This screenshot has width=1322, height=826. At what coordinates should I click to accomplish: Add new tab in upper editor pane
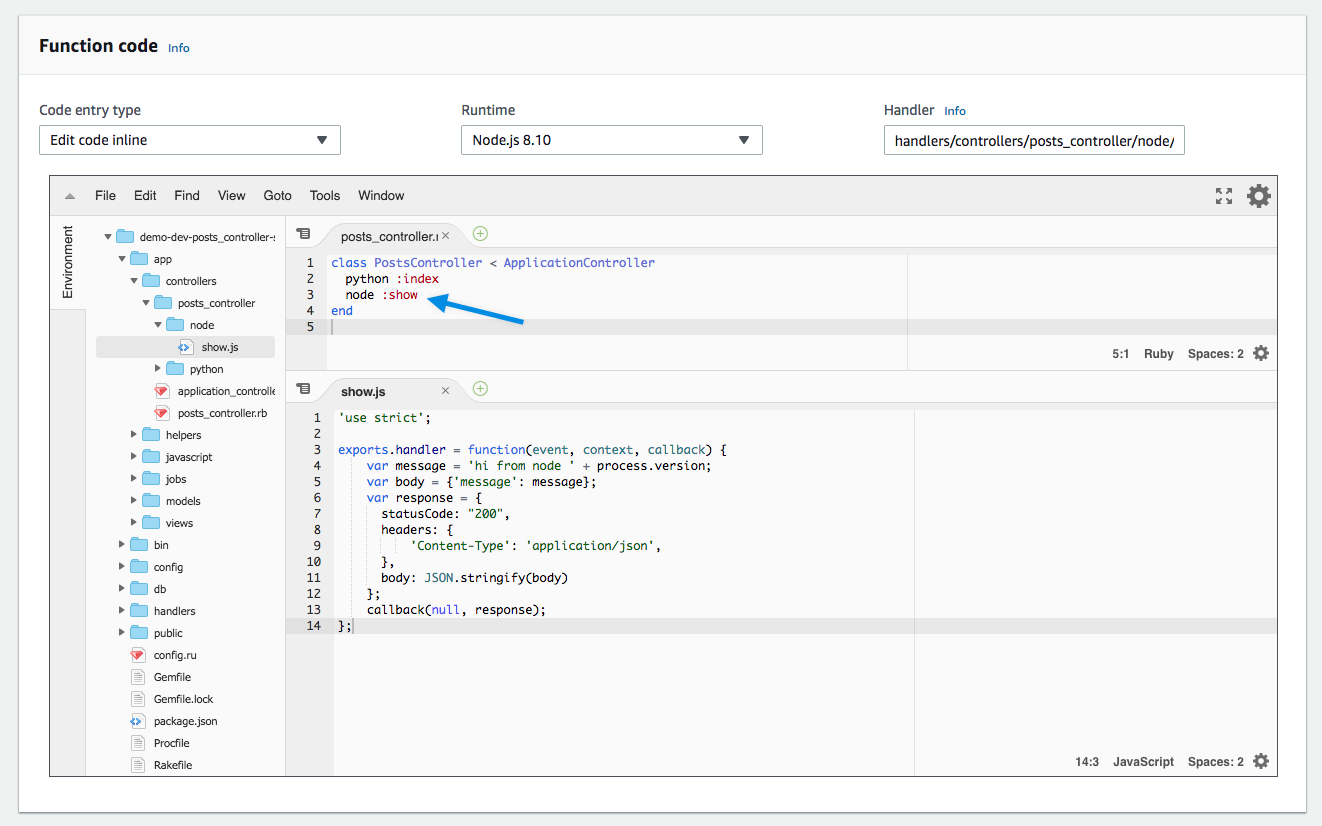pos(480,234)
